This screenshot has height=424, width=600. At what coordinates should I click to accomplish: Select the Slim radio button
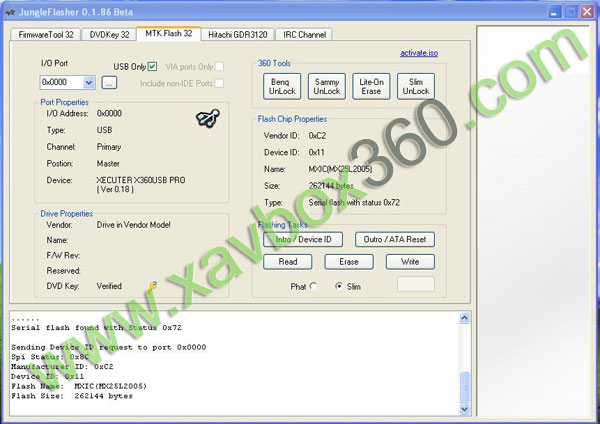(339, 286)
